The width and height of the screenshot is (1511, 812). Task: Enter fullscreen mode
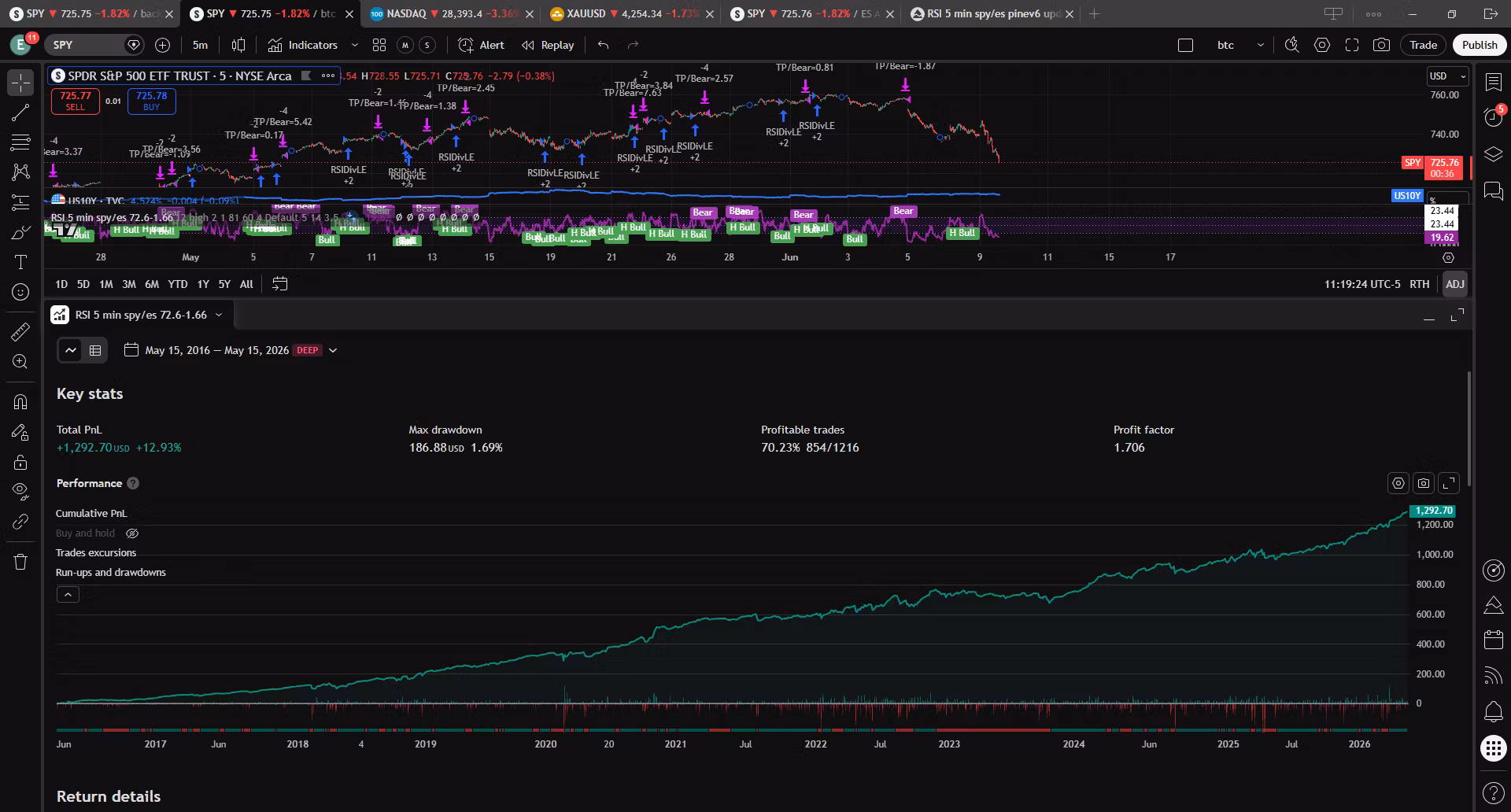point(1352,45)
